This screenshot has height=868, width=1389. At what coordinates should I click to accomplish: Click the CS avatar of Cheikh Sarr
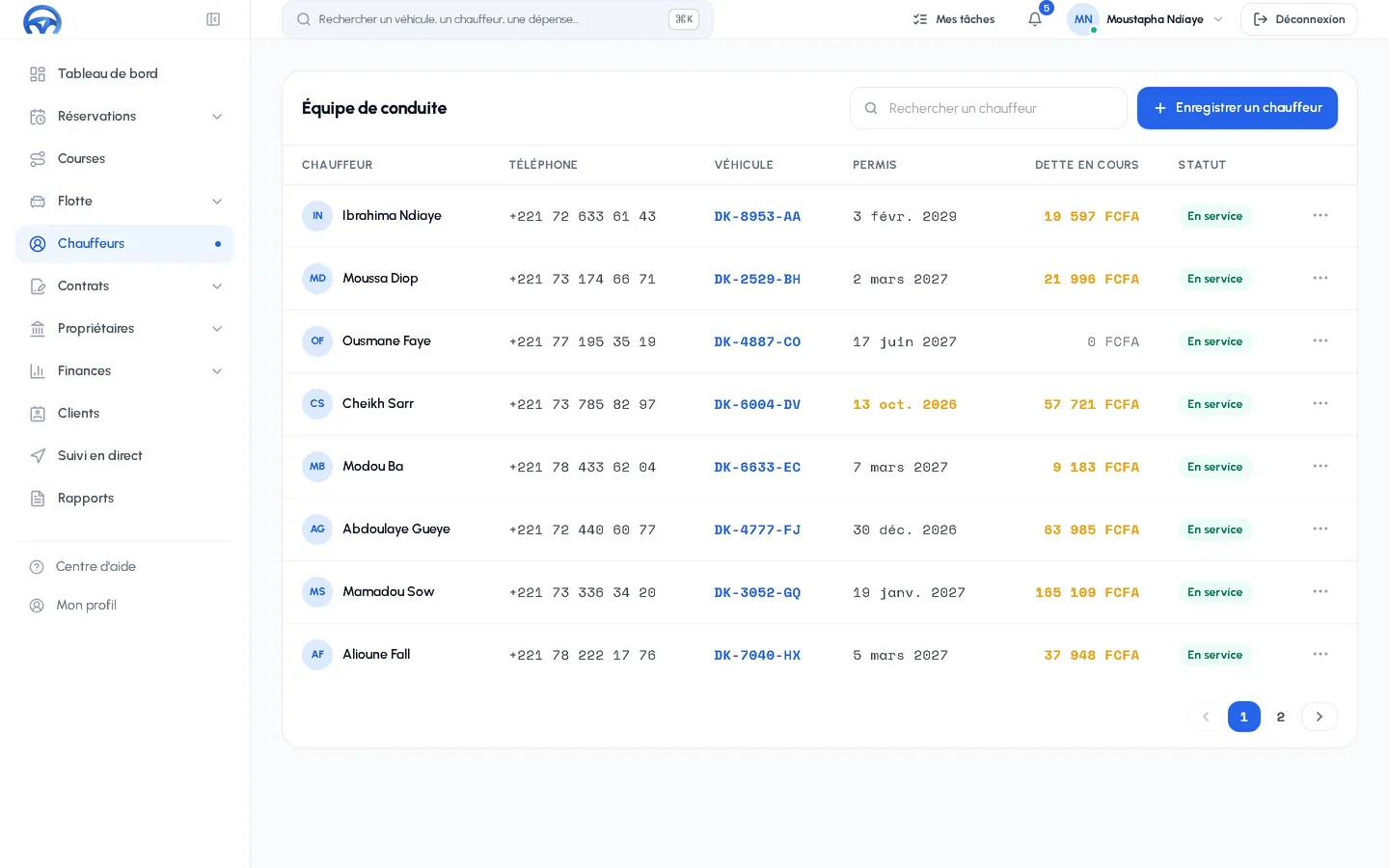317,404
